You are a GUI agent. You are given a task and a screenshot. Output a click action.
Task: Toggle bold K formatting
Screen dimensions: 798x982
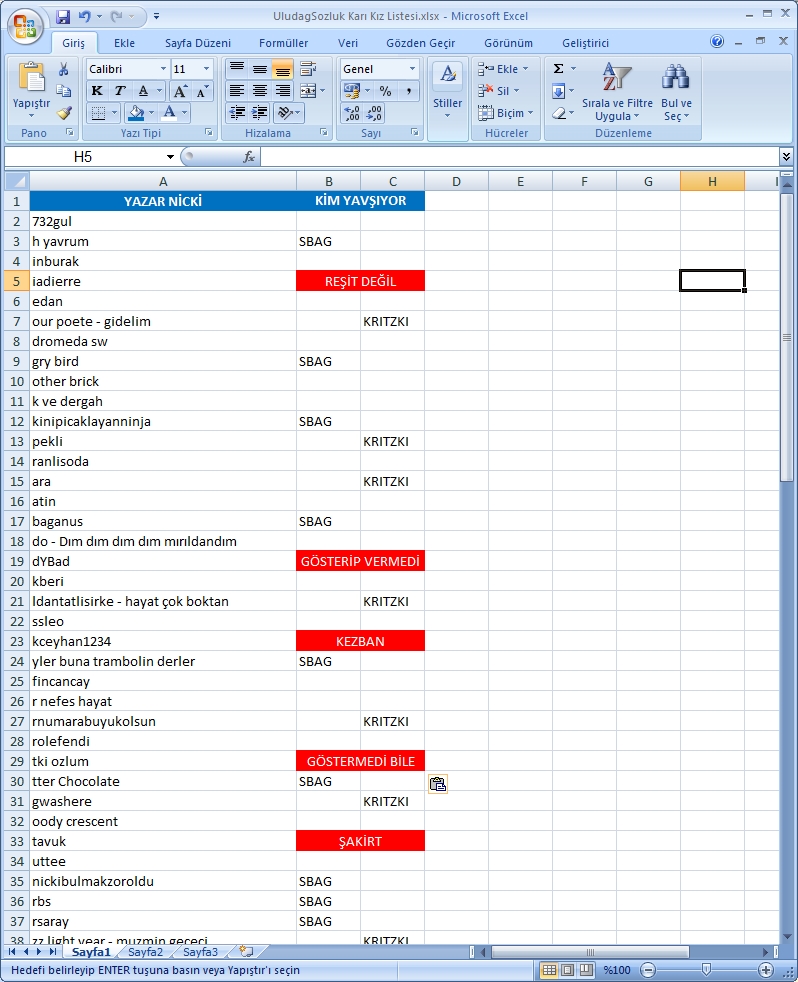pos(97,91)
